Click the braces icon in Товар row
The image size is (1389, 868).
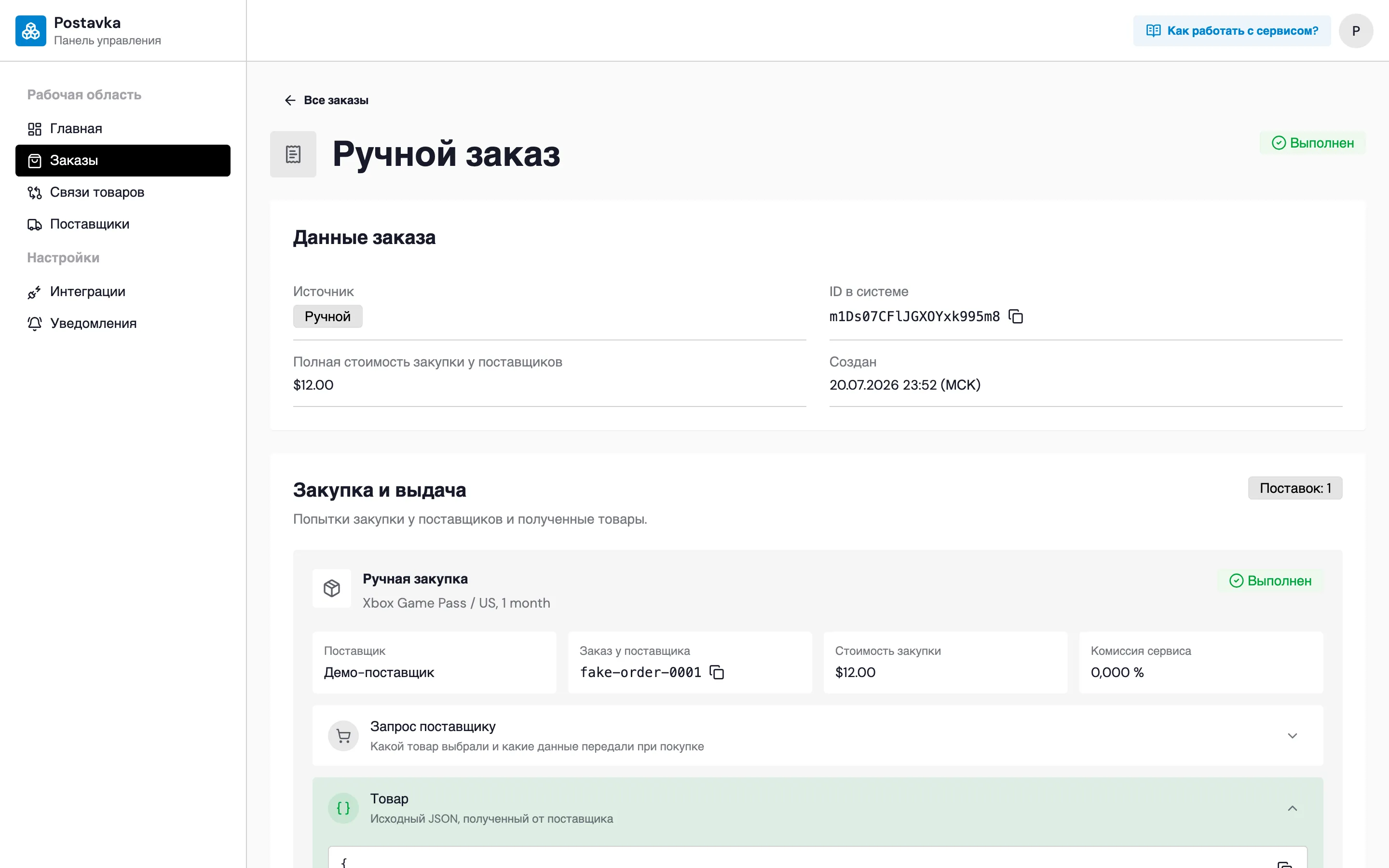(x=343, y=808)
